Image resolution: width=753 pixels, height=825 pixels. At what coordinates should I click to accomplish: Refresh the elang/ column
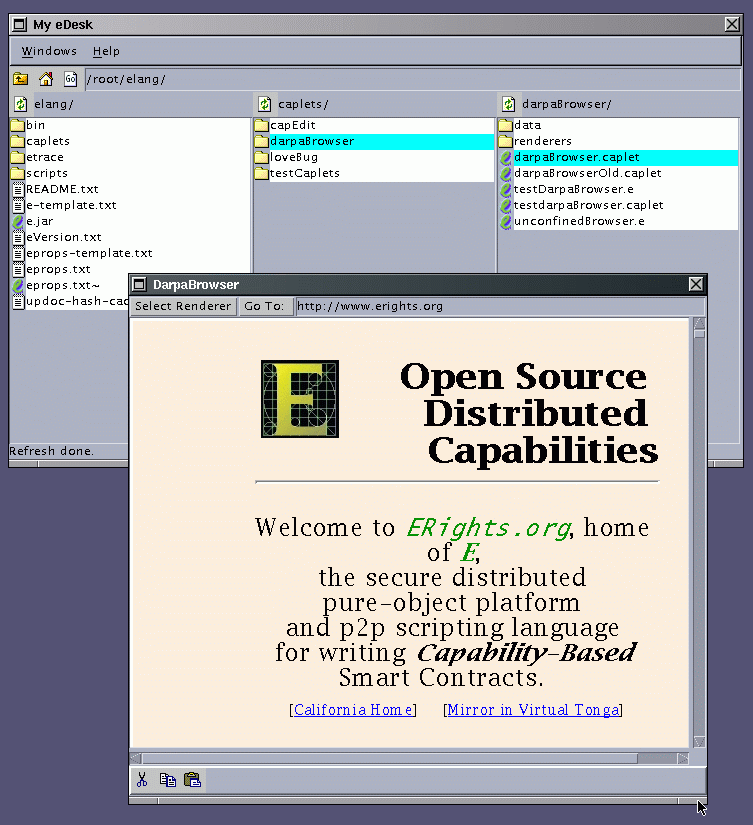point(20,104)
